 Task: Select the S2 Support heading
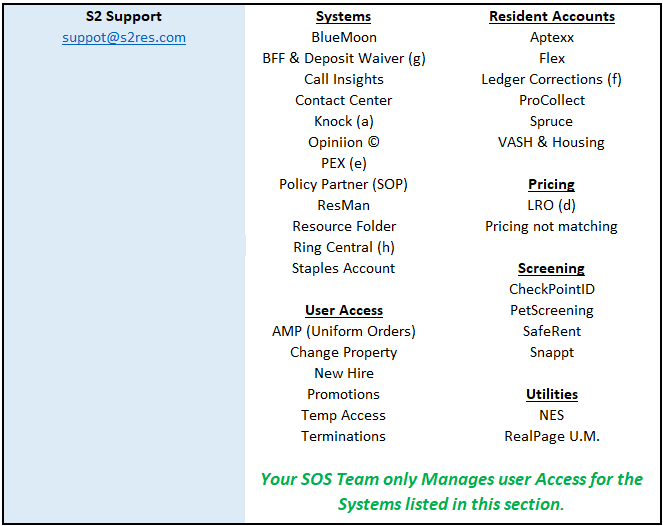(123, 16)
